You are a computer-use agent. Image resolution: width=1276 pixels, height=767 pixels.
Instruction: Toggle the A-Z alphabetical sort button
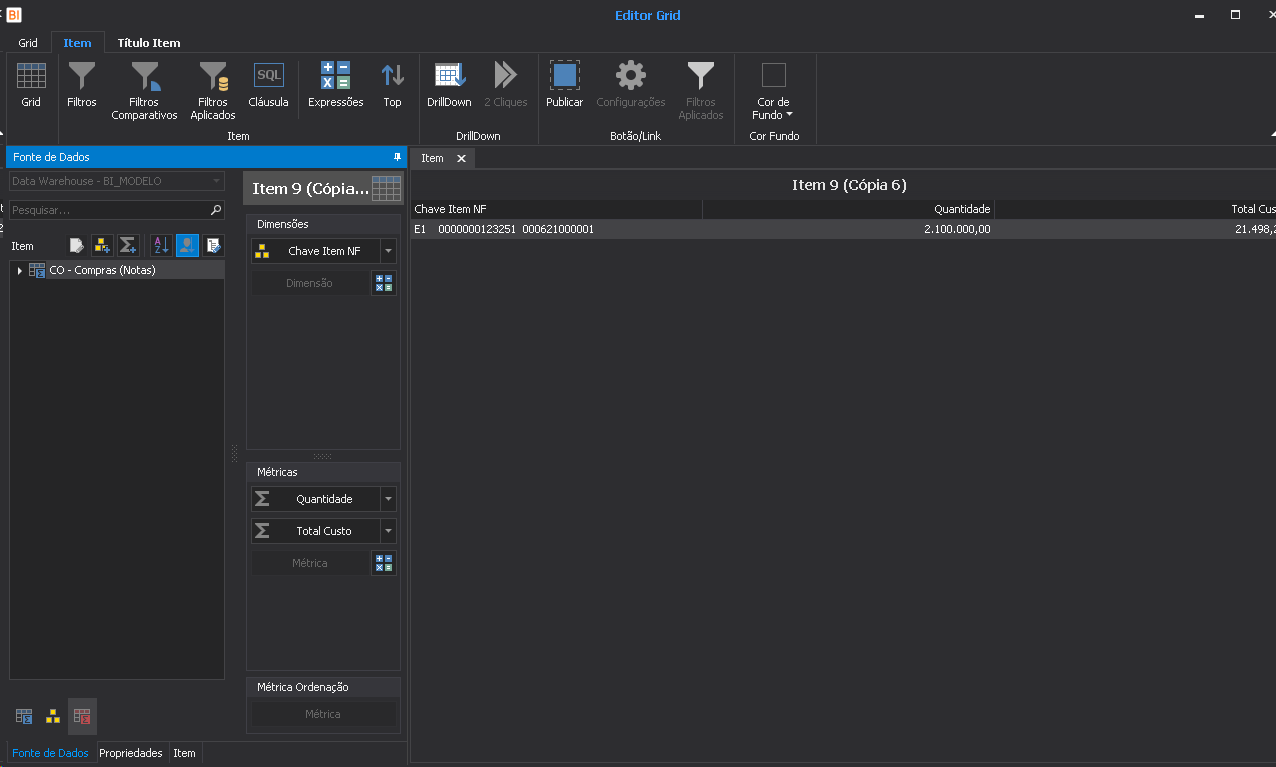coord(161,246)
